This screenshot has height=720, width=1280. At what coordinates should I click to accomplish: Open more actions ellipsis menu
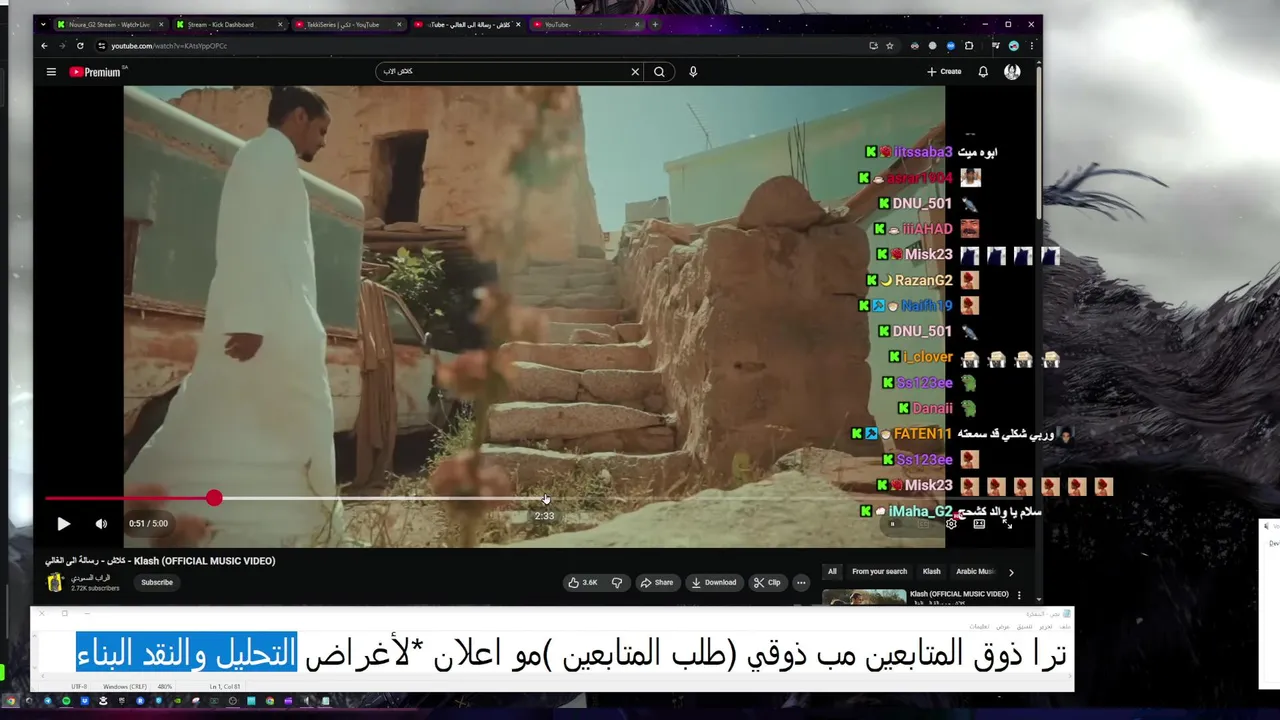801,582
